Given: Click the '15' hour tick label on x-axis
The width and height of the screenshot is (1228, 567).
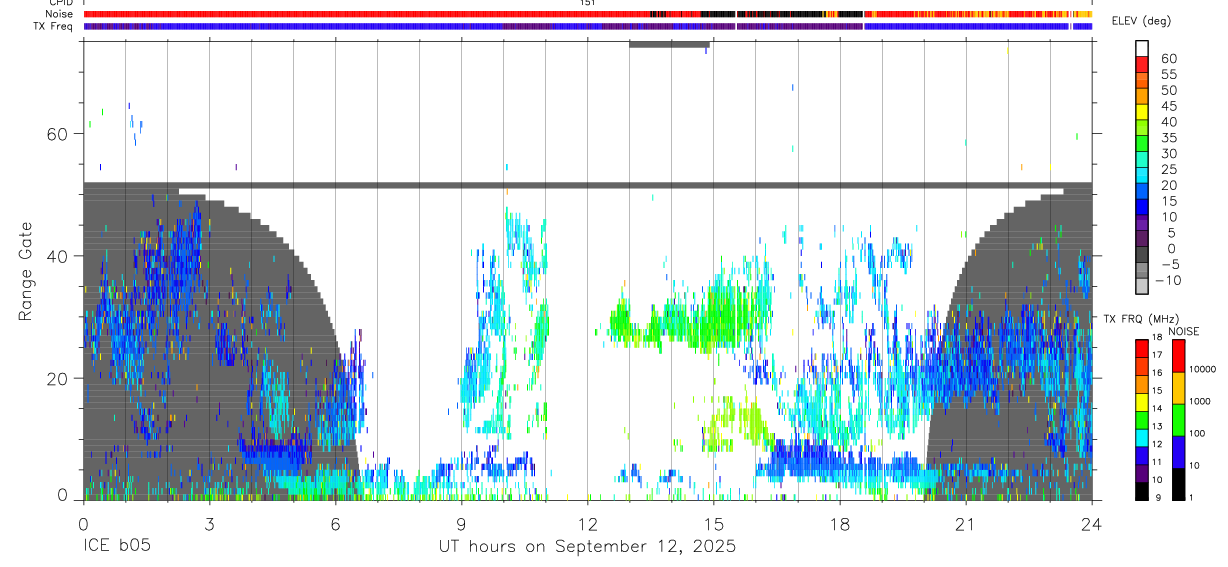Looking at the screenshot, I should [x=714, y=524].
